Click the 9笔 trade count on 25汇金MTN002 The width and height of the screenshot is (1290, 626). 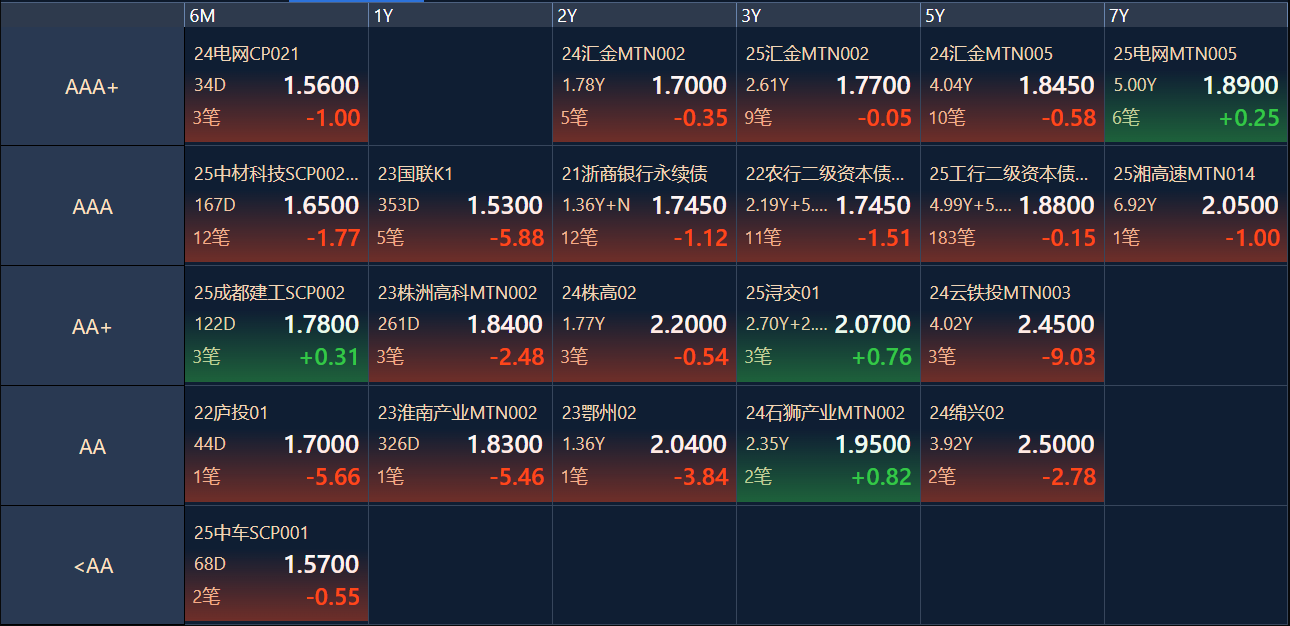click(x=759, y=118)
